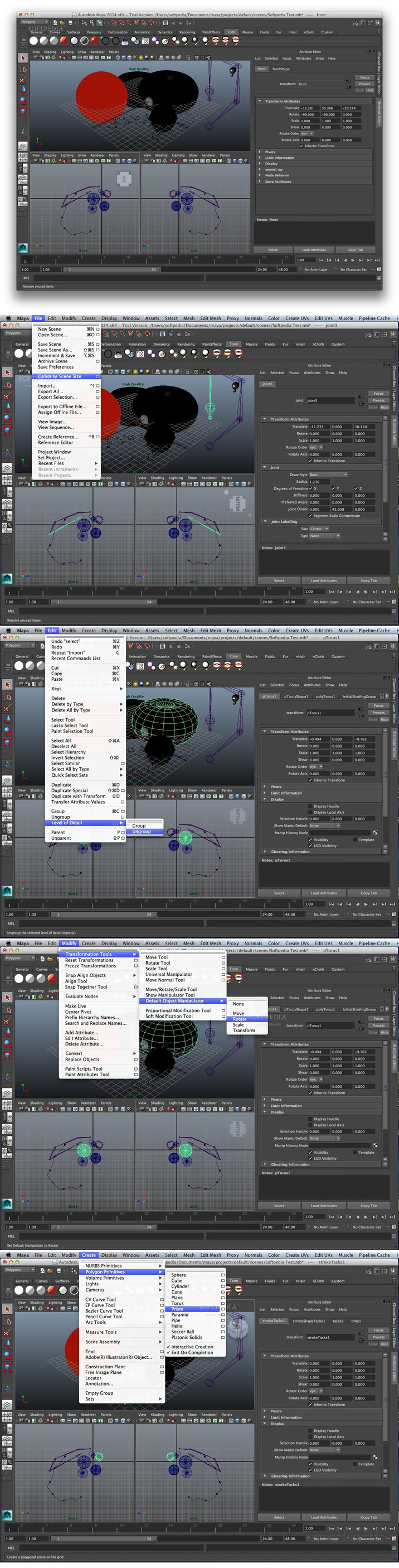Switch to the frontShape tab
The image size is (399, 1568).
281,69
